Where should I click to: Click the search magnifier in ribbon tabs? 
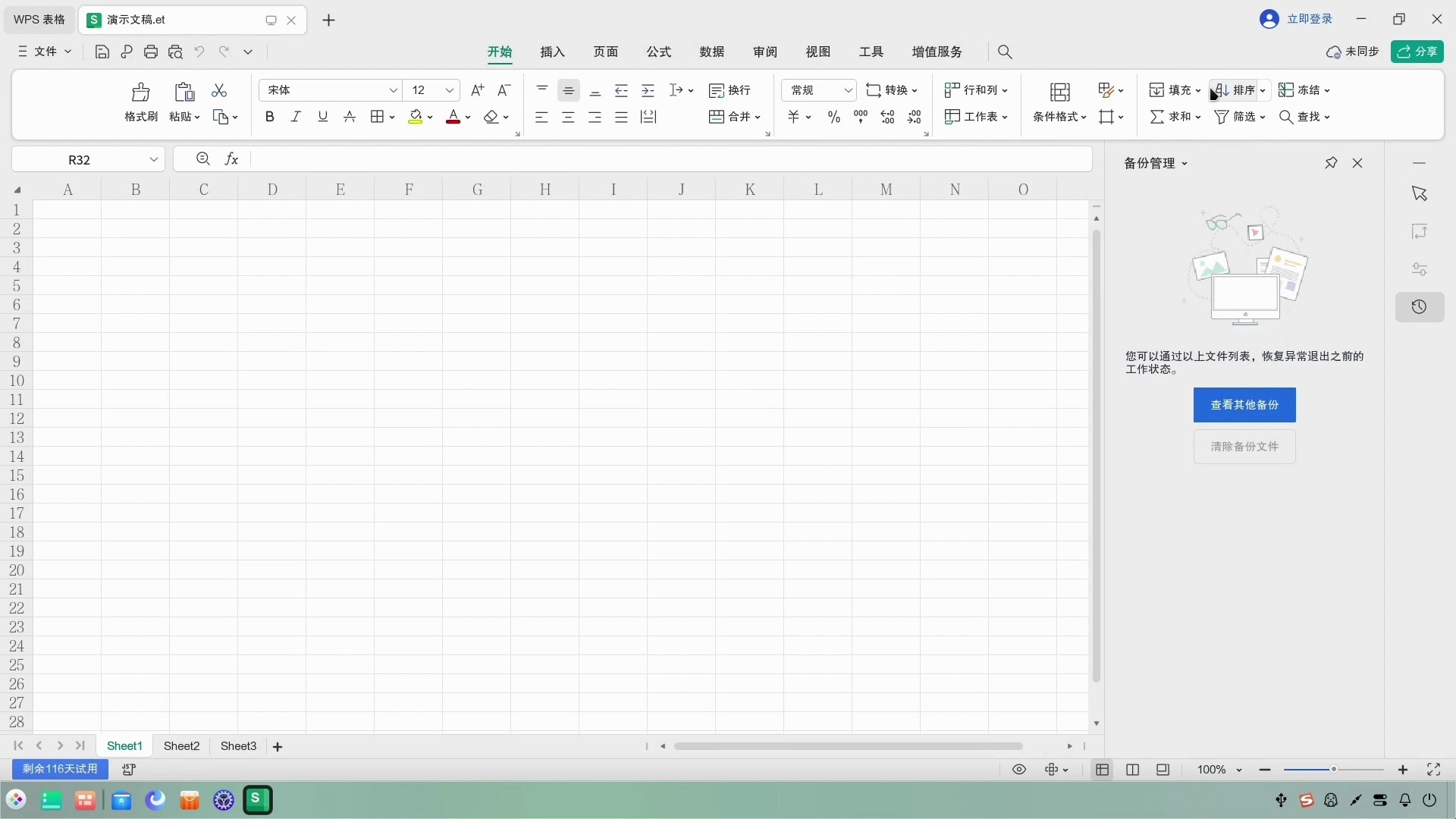[1005, 52]
